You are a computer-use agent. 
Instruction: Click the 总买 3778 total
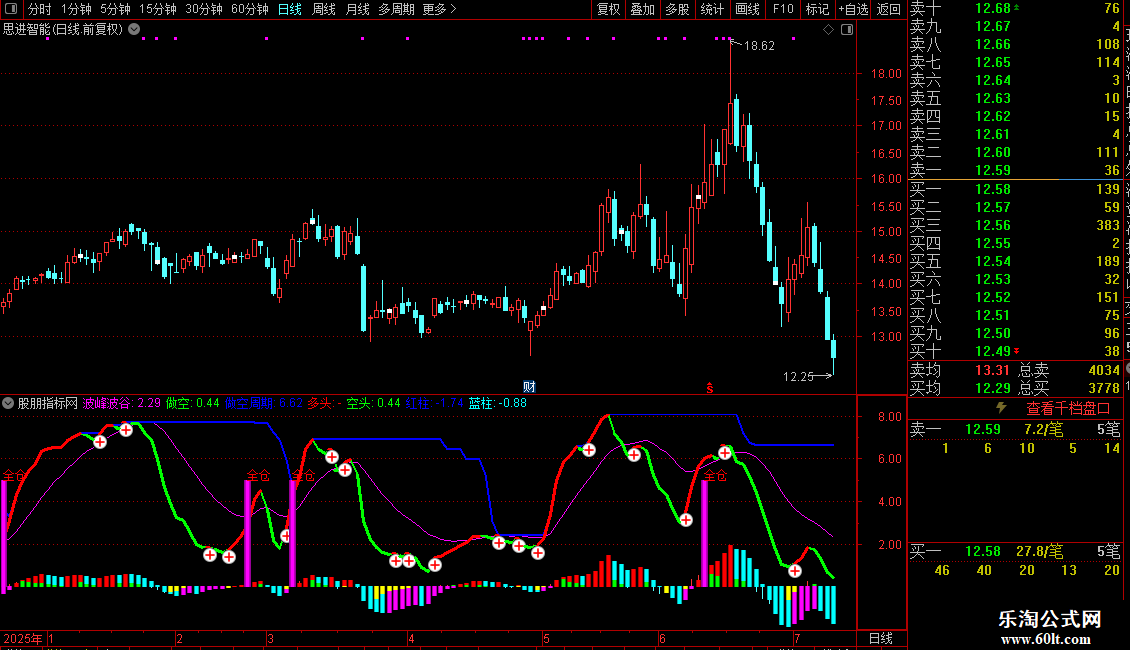click(1069, 388)
